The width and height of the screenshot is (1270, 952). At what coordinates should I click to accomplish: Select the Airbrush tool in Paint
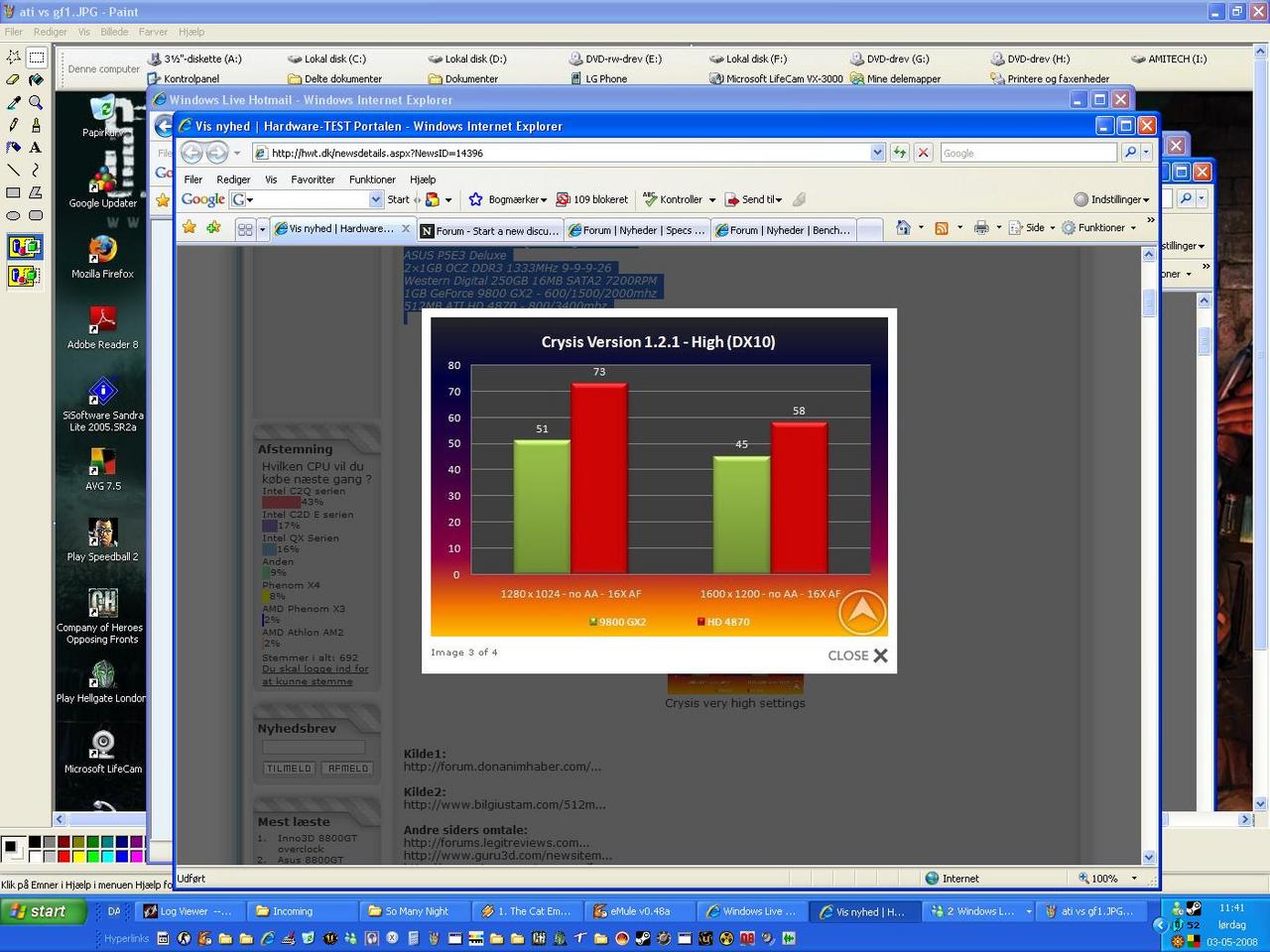[14, 148]
